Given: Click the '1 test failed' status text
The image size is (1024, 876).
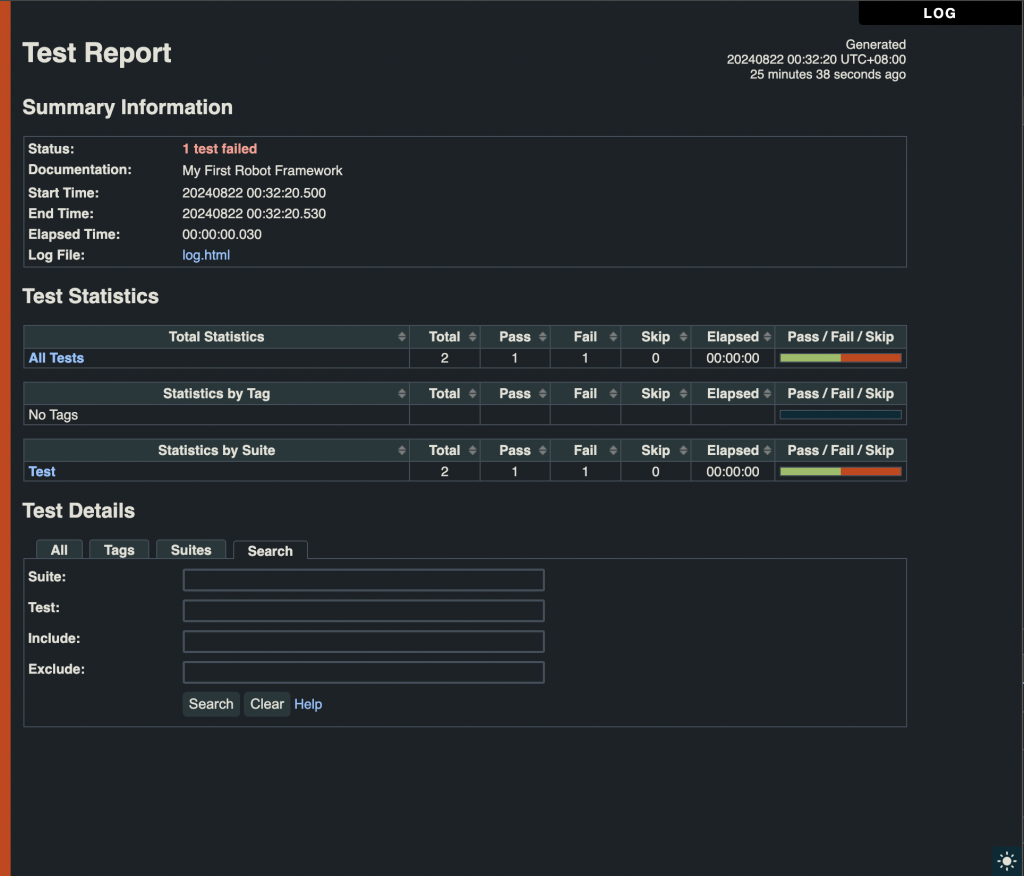Looking at the screenshot, I should pos(219,149).
